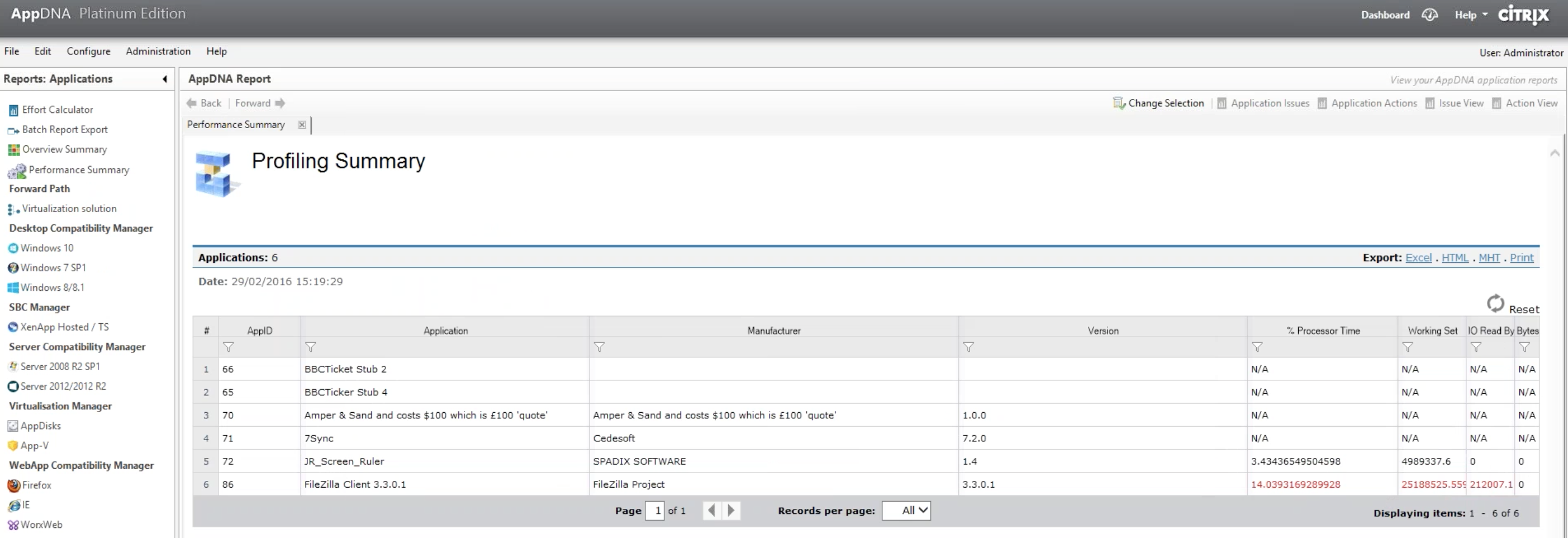Click the Version column header
This screenshot has width=1568, height=538.
tap(1103, 331)
